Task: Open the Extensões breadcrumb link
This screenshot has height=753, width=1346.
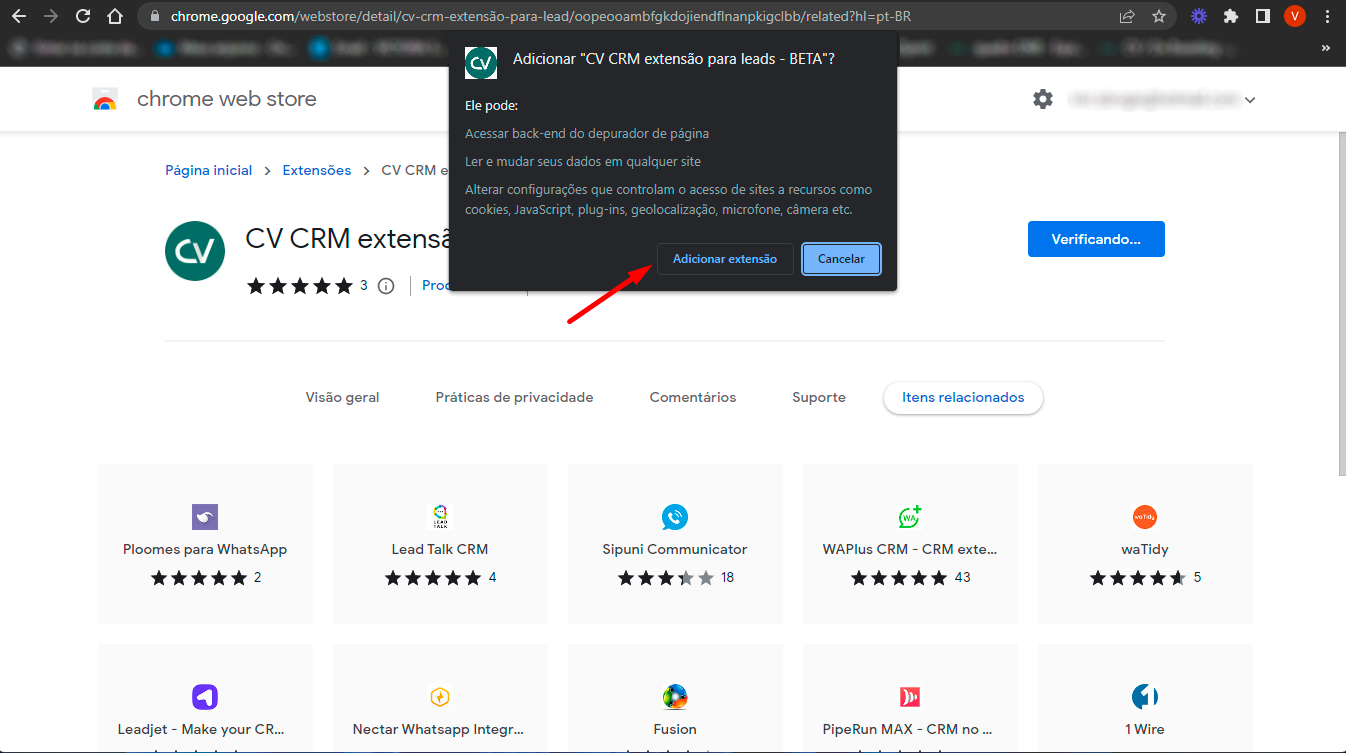Action: [317, 170]
